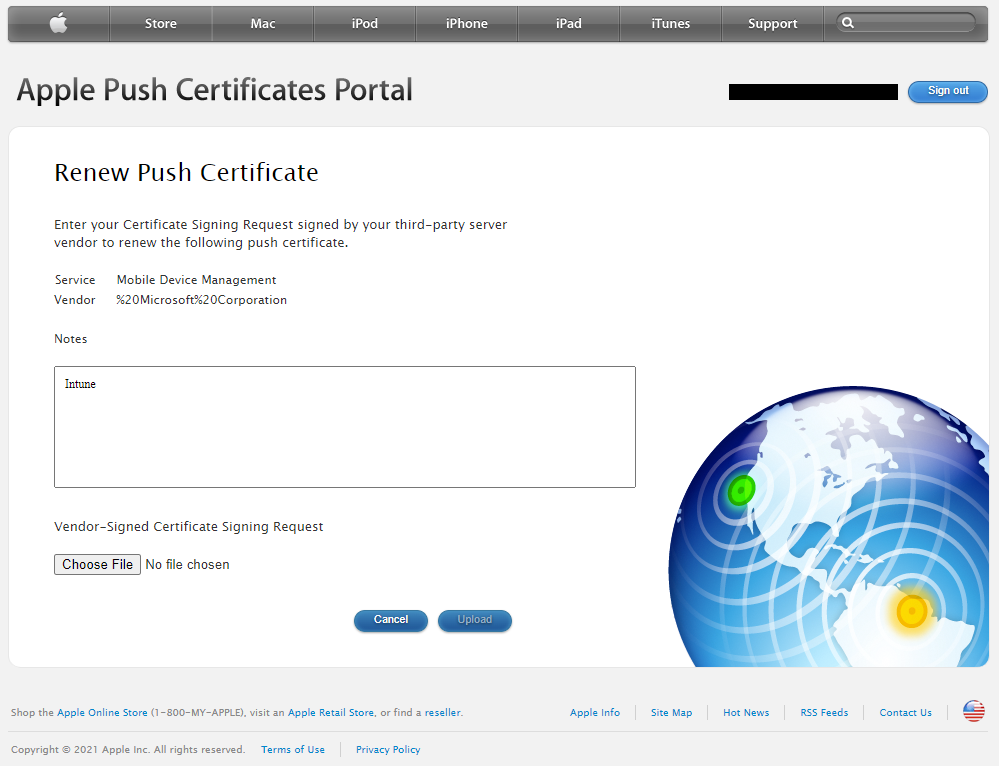This screenshot has width=999, height=766.
Task: Follow the reseller link
Action: 442,712
